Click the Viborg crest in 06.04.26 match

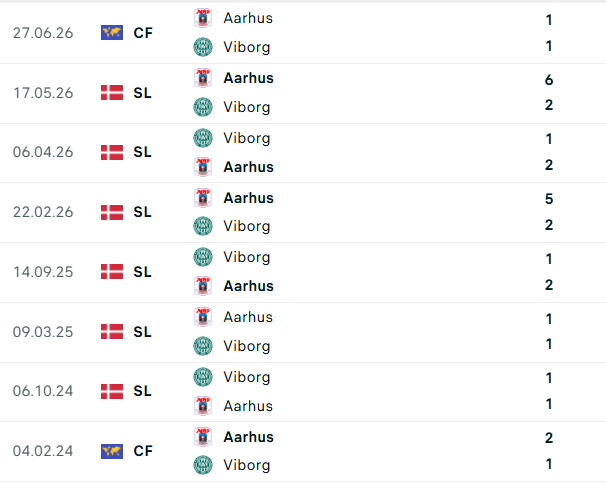[x=203, y=138]
